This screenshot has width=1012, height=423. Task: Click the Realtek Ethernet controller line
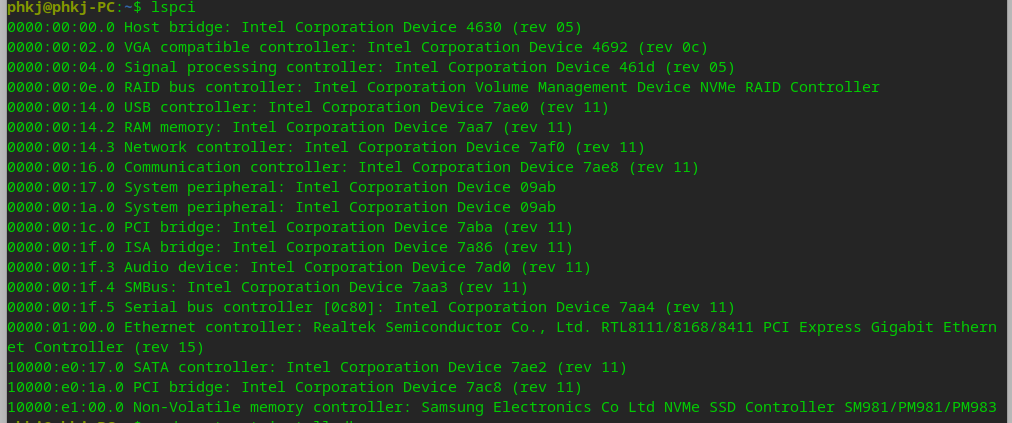[500, 327]
